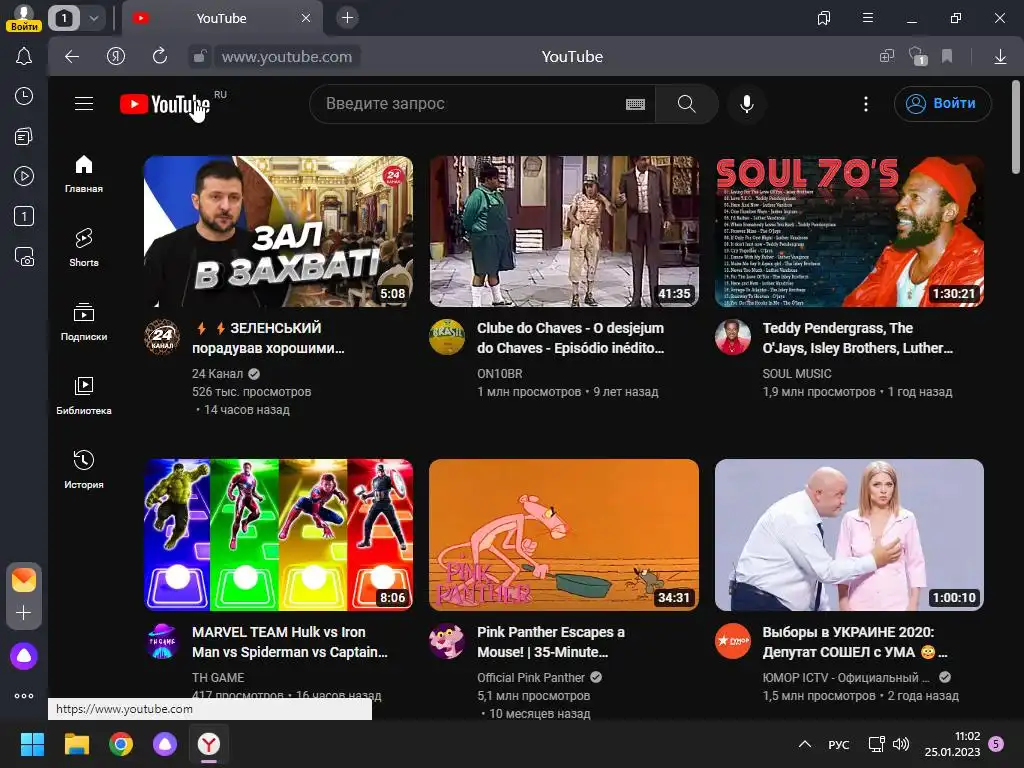Click the tab counter showing 1

click(64, 18)
